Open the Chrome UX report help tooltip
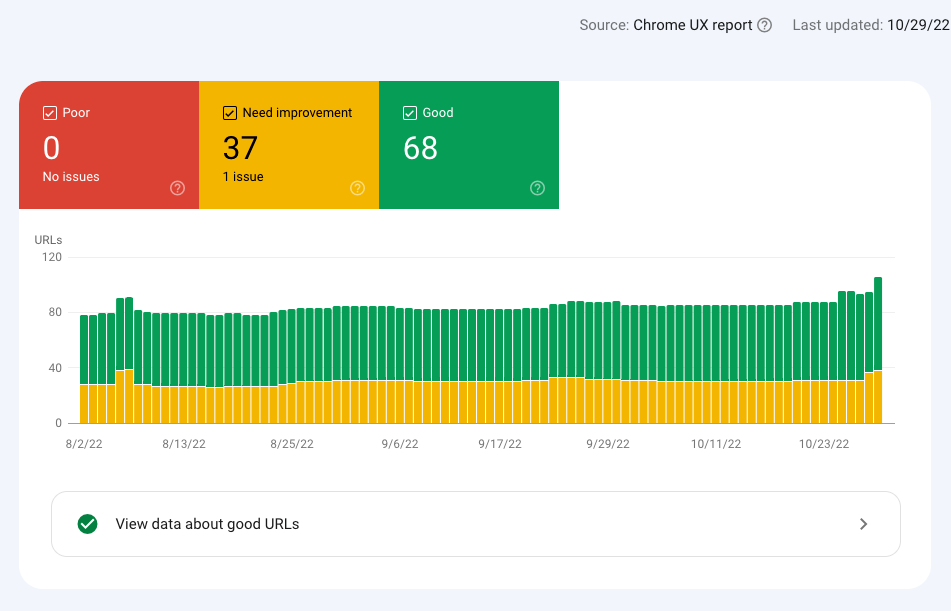Screen dimensions: 951x611 click(x=765, y=25)
